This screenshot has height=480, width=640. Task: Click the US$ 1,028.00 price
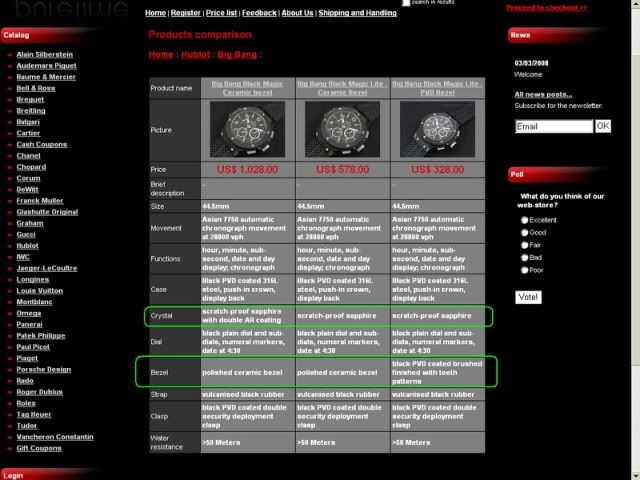(247, 169)
